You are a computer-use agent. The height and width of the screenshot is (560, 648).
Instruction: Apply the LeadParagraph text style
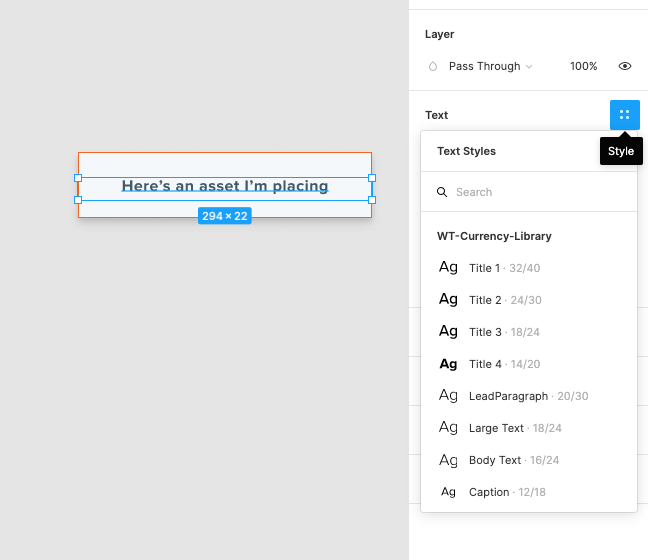[x=529, y=396]
